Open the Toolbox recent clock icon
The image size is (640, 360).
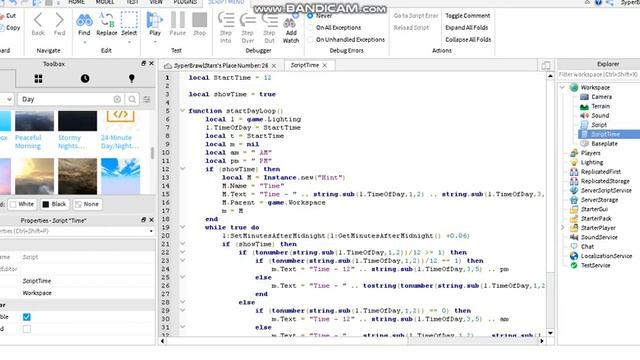(x=85, y=79)
